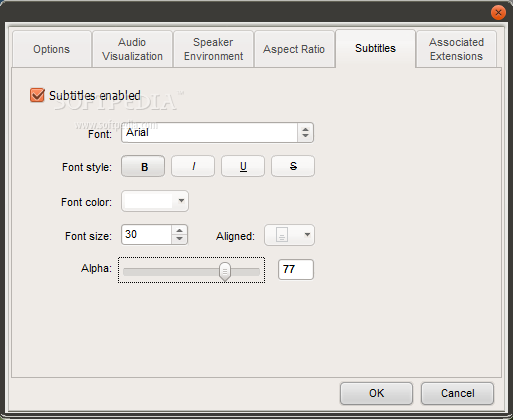Go to the Associated Extensions tab
Image resolution: width=513 pixels, height=420 pixels.
click(456, 49)
